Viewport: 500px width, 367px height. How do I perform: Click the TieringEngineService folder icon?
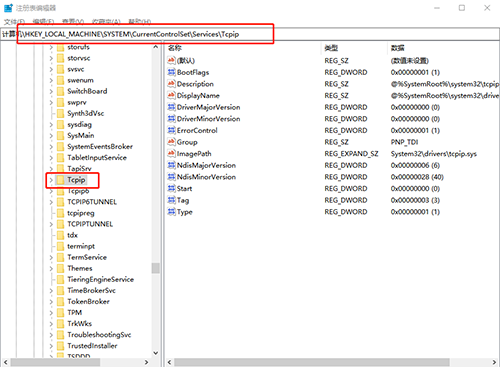pos(60,279)
